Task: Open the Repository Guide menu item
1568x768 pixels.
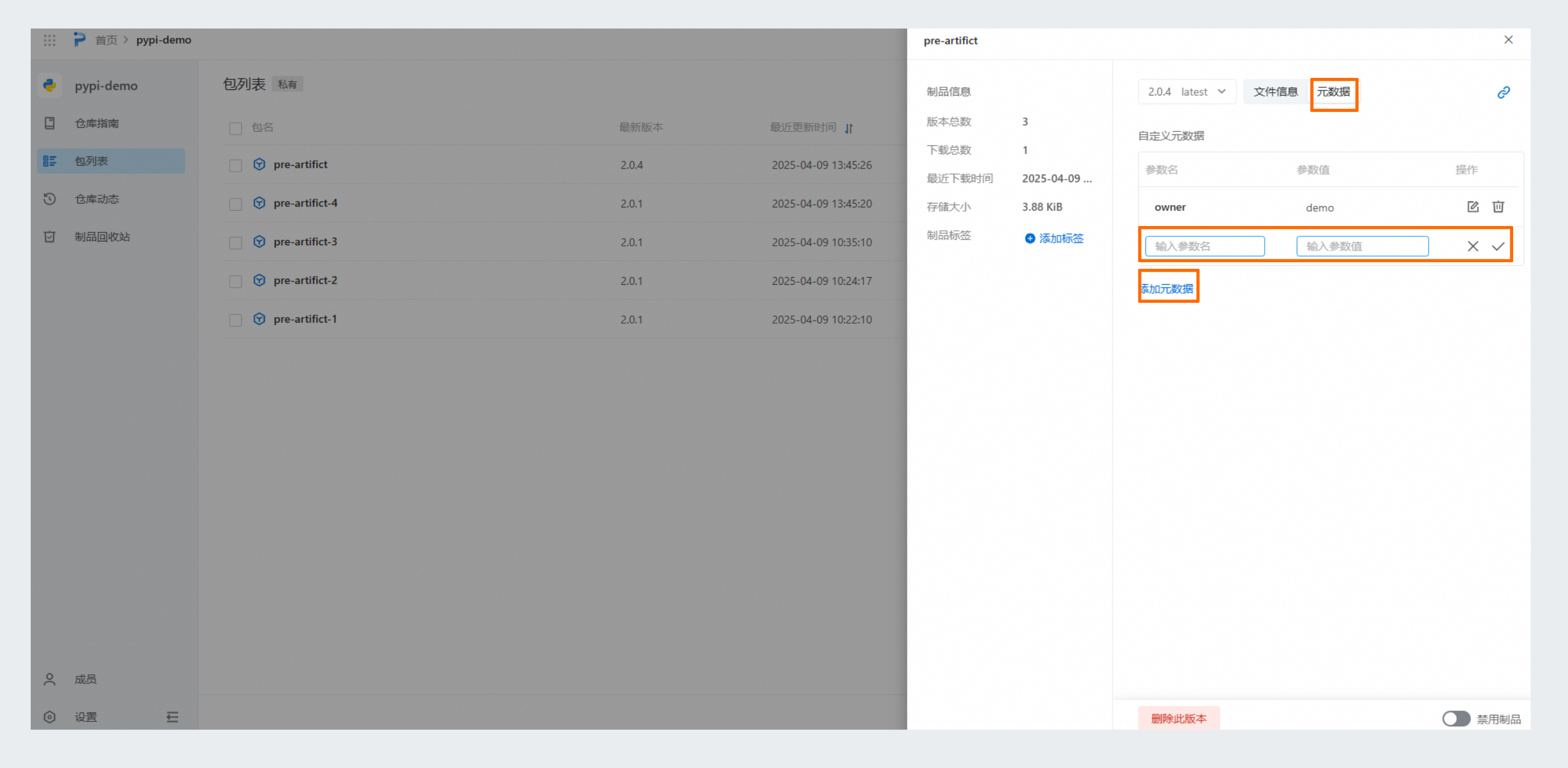Action: pos(97,123)
